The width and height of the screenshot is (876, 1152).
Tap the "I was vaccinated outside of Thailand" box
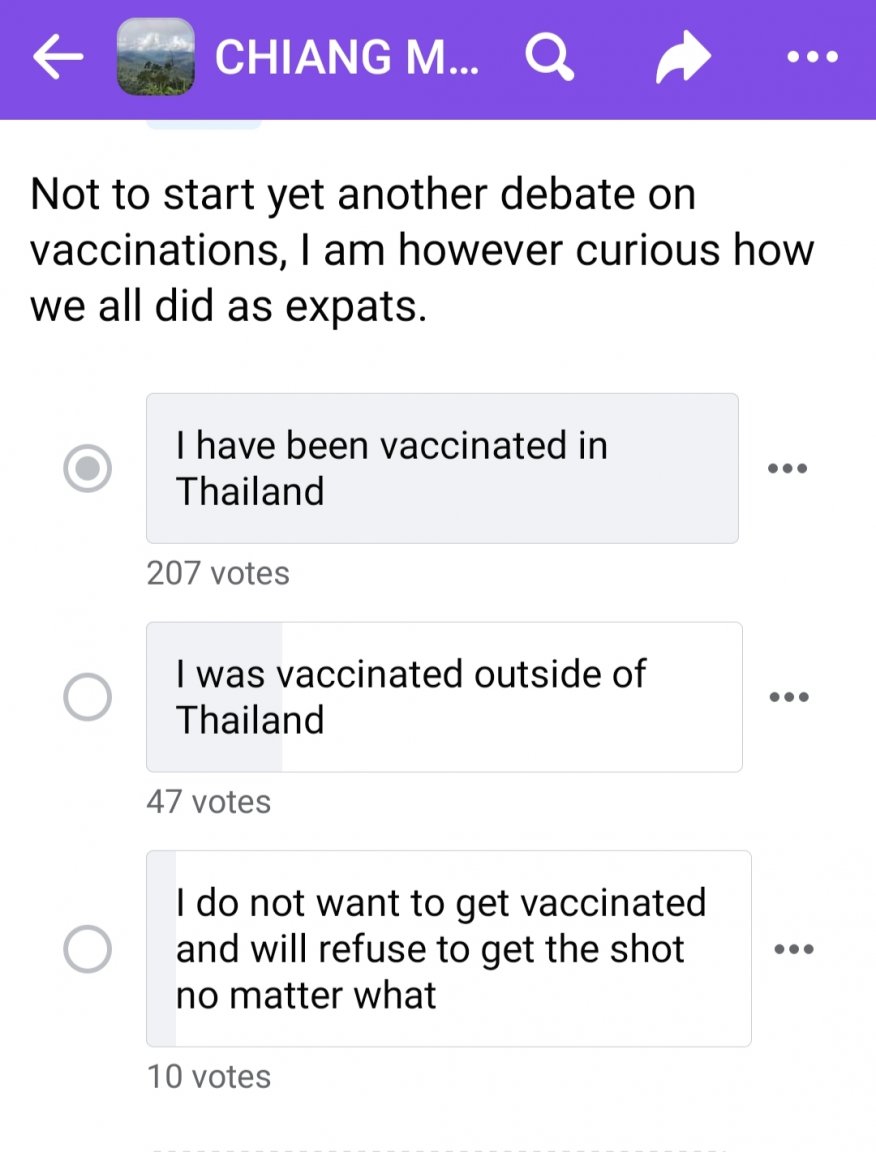[444, 696]
